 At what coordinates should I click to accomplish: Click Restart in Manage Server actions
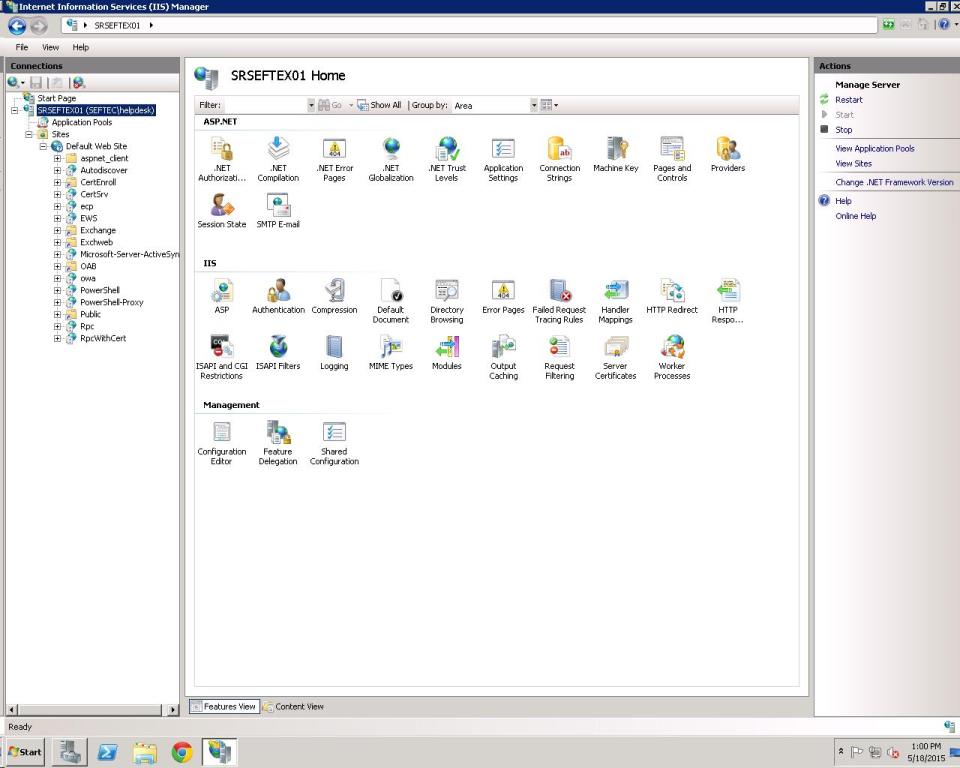pyautogui.click(x=849, y=100)
